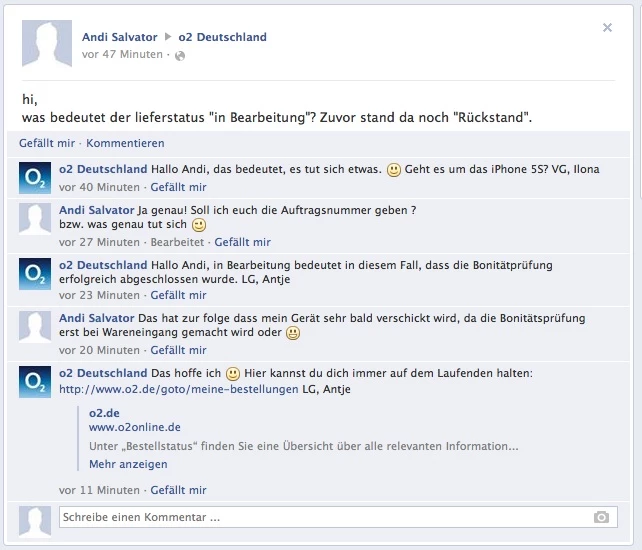Click the globe privacy icon under post
This screenshot has height=550, width=642.
click(180, 56)
